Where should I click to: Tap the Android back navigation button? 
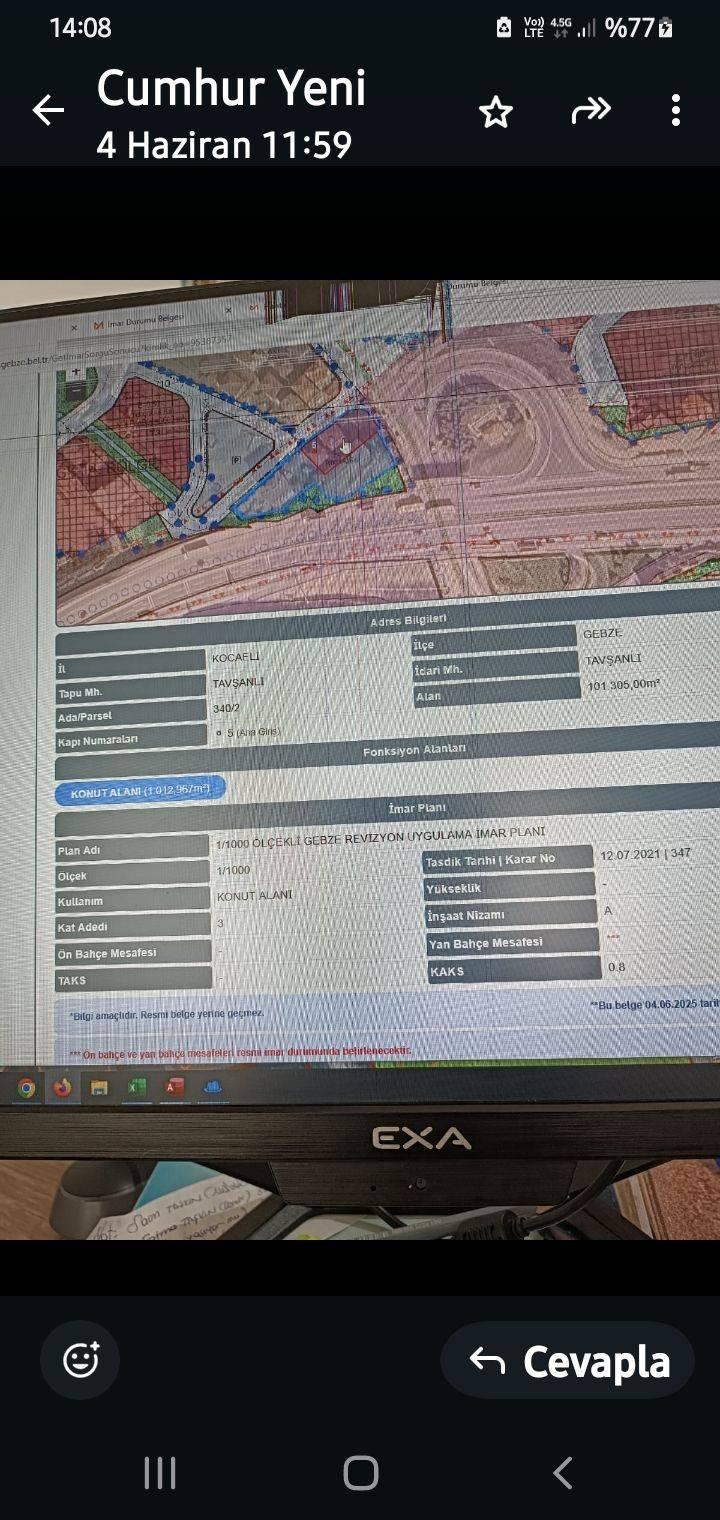[x=562, y=1473]
